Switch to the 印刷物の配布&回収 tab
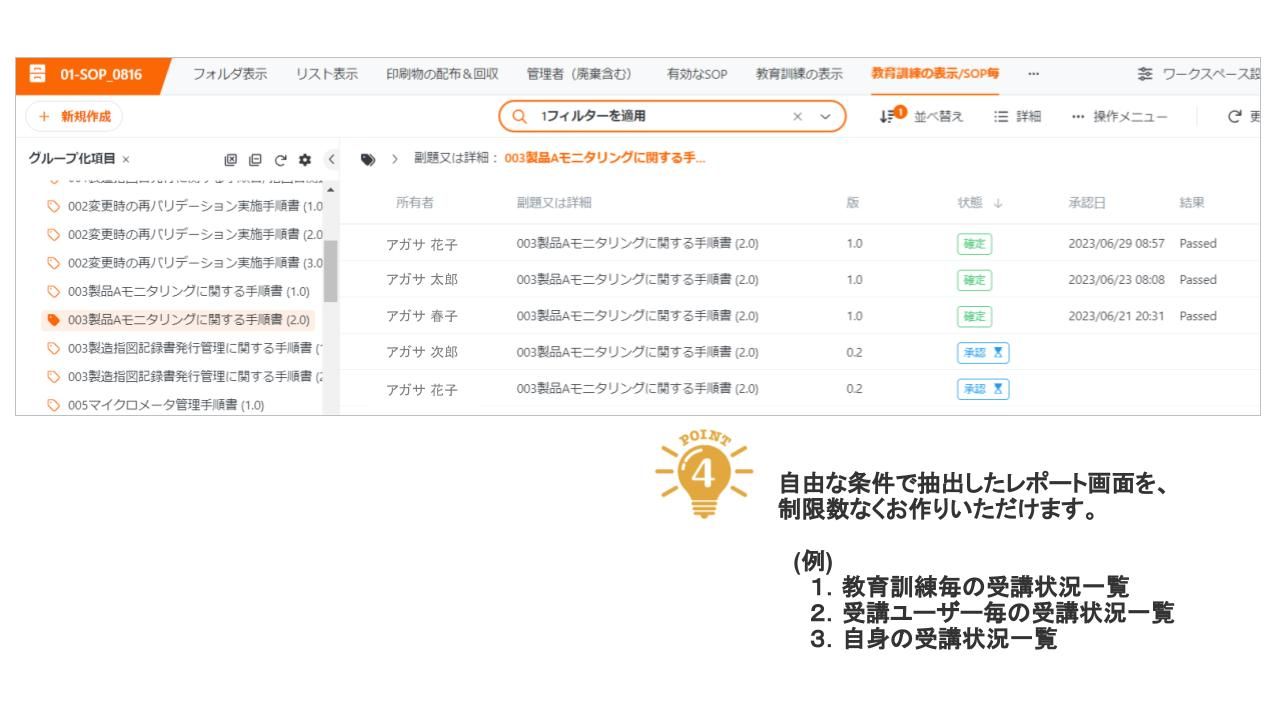This screenshot has height=720, width=1280. pos(442,74)
